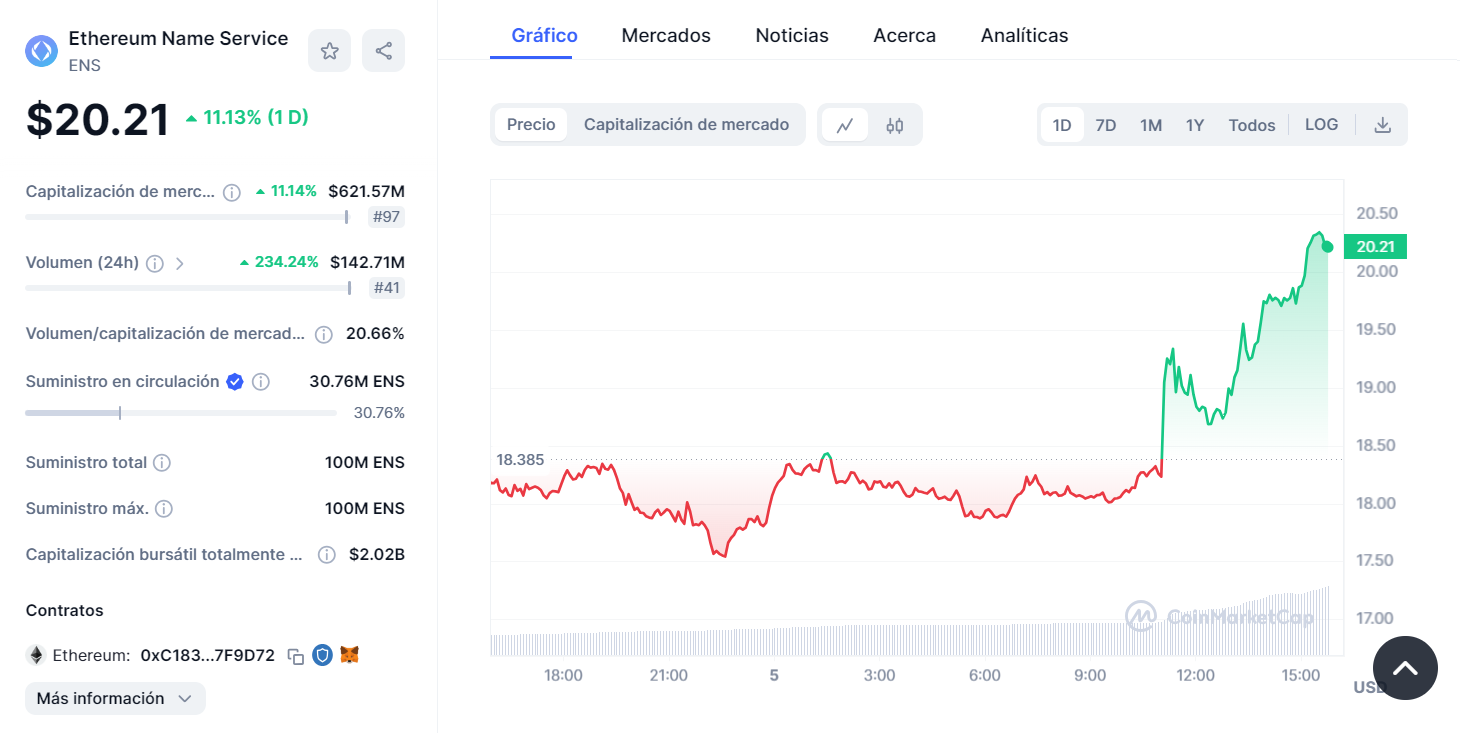Screen dimensions: 1460x733
Task: Click the 30.76M ENS circulating supply value
Action: click(x=357, y=382)
